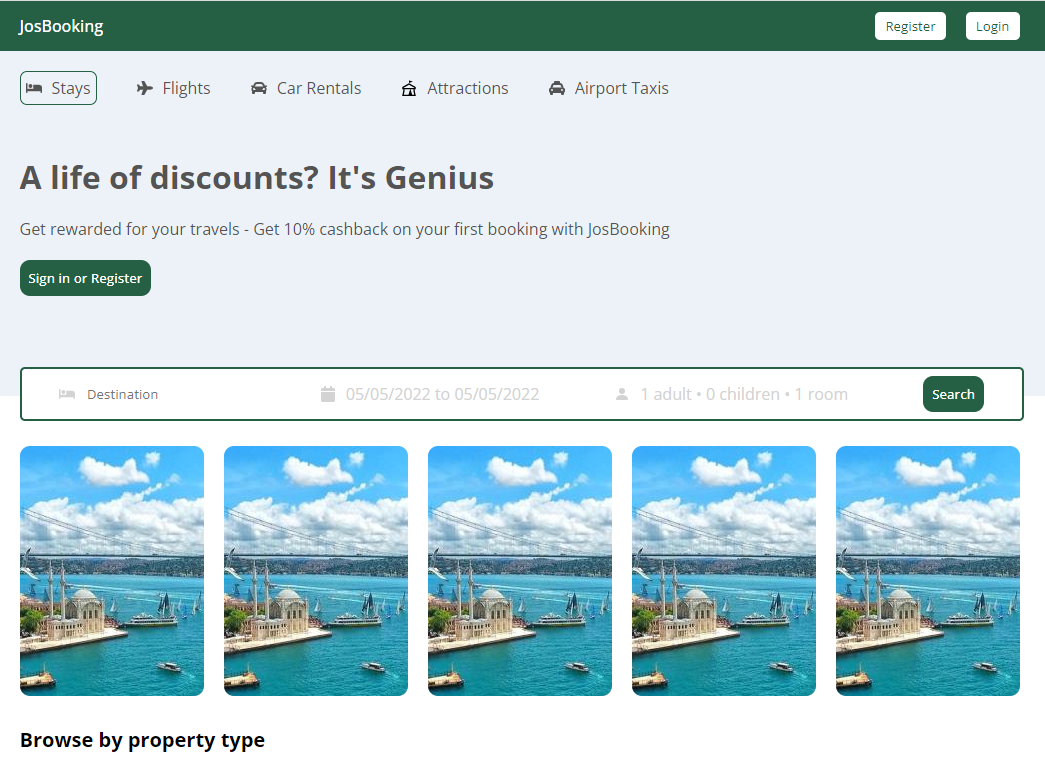Switch to the Flights tab
Screen dimensions: 1045x757
(173, 88)
